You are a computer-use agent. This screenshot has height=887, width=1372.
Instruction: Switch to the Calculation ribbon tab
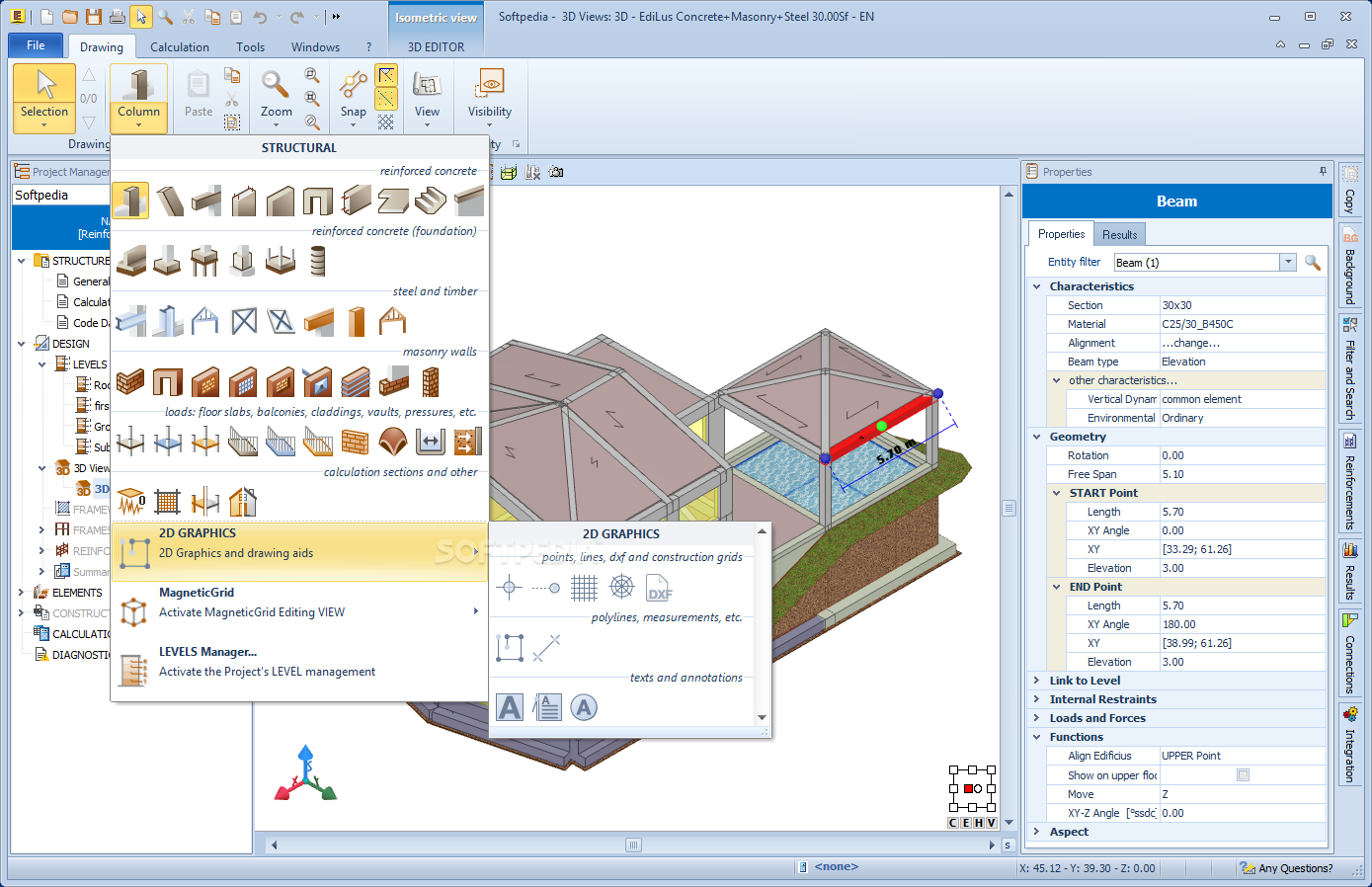coord(180,47)
